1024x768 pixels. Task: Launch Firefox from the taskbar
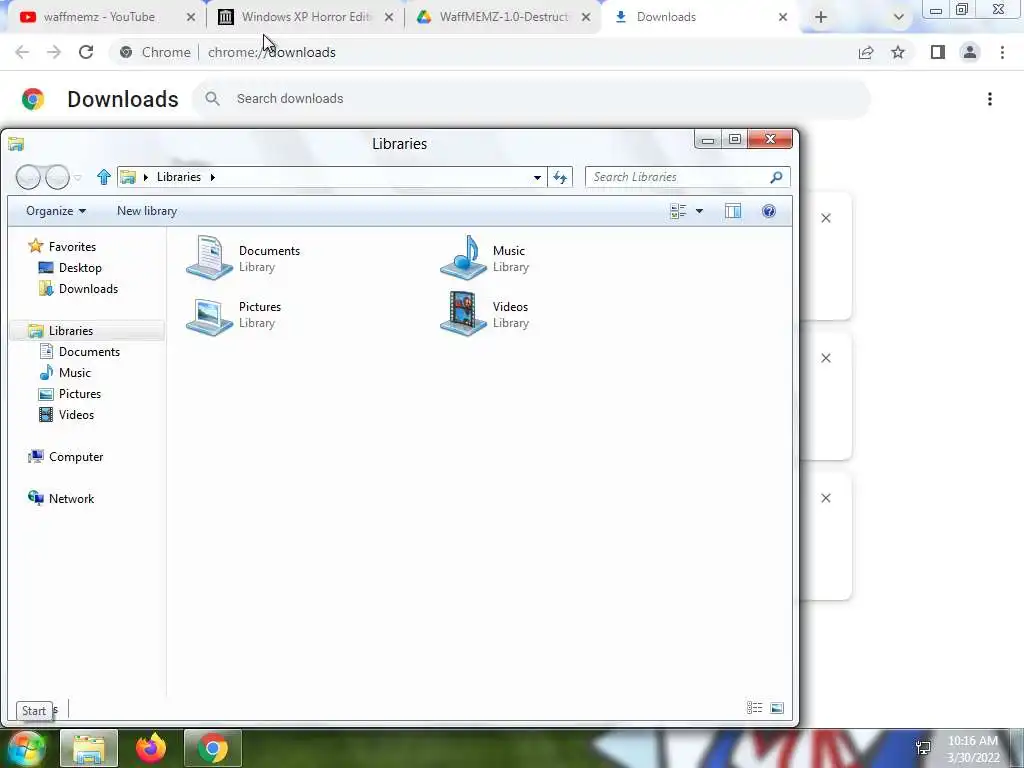[151, 748]
